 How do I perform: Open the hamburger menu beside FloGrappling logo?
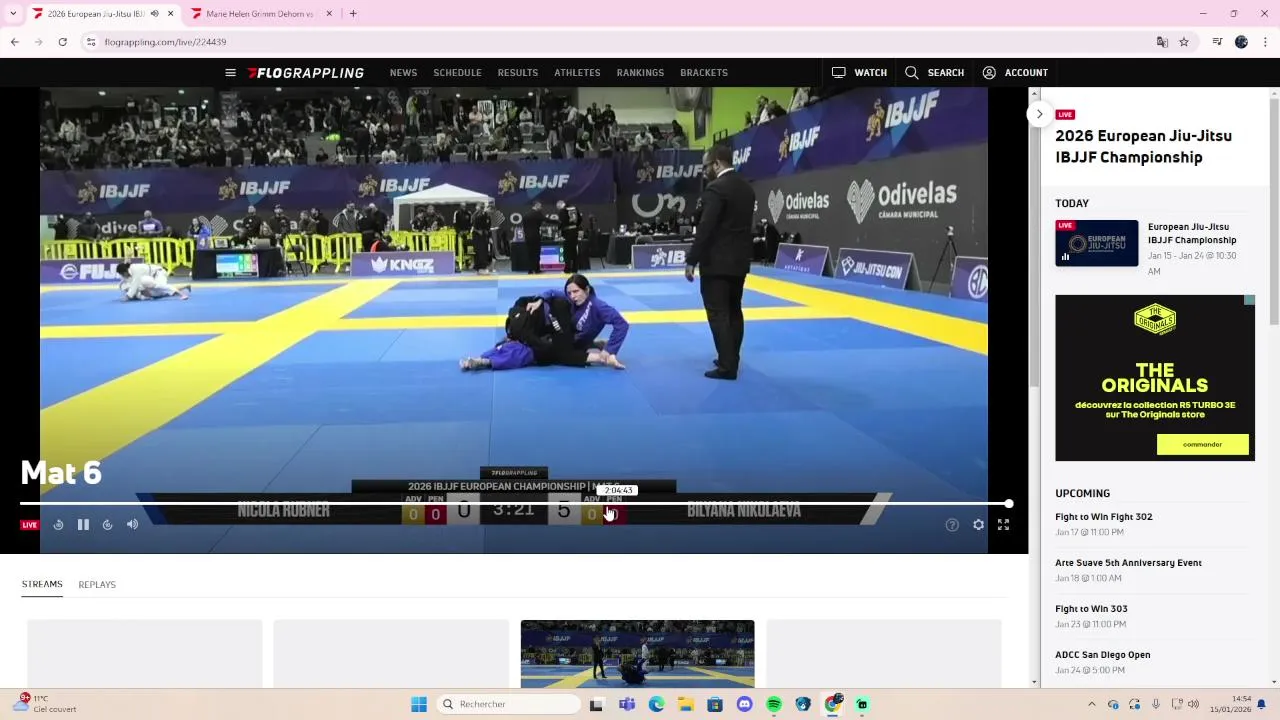(230, 73)
